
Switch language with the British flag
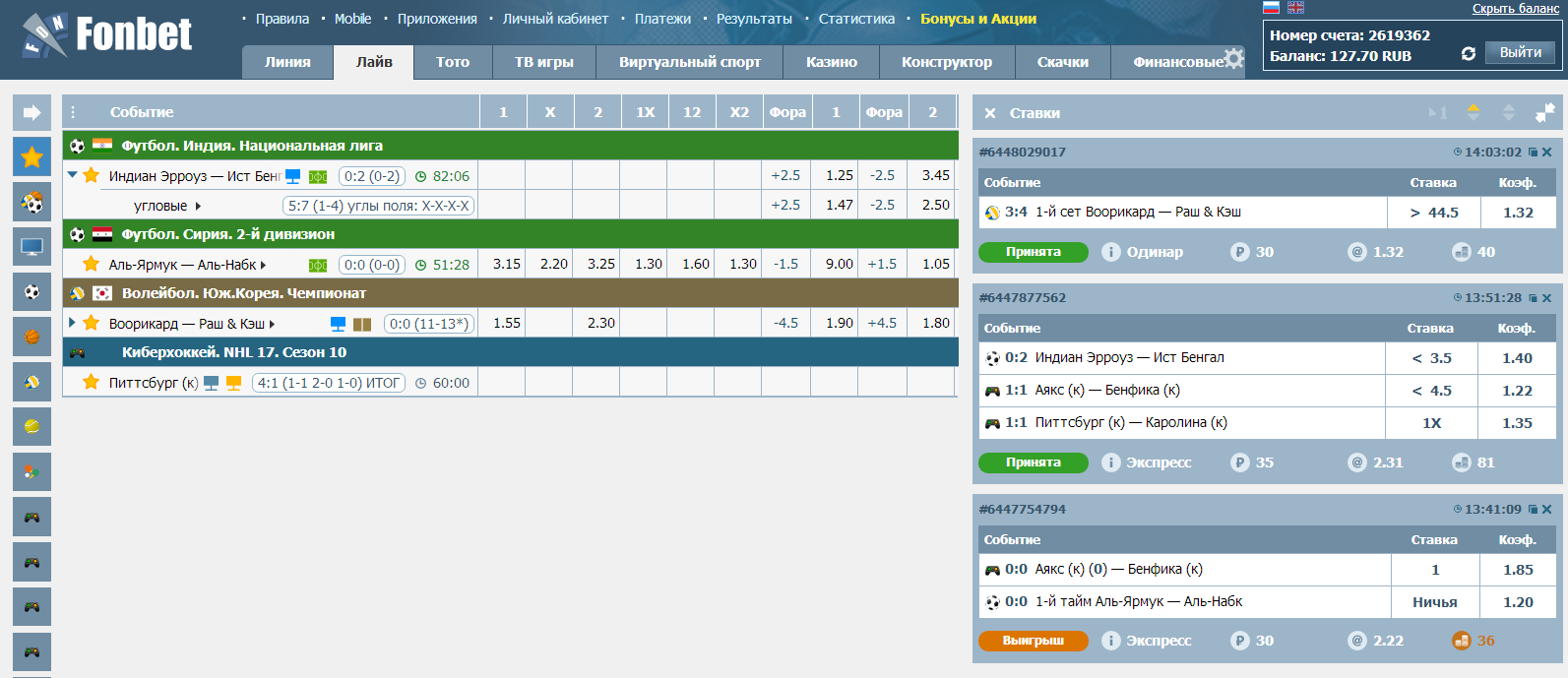coord(1295,8)
